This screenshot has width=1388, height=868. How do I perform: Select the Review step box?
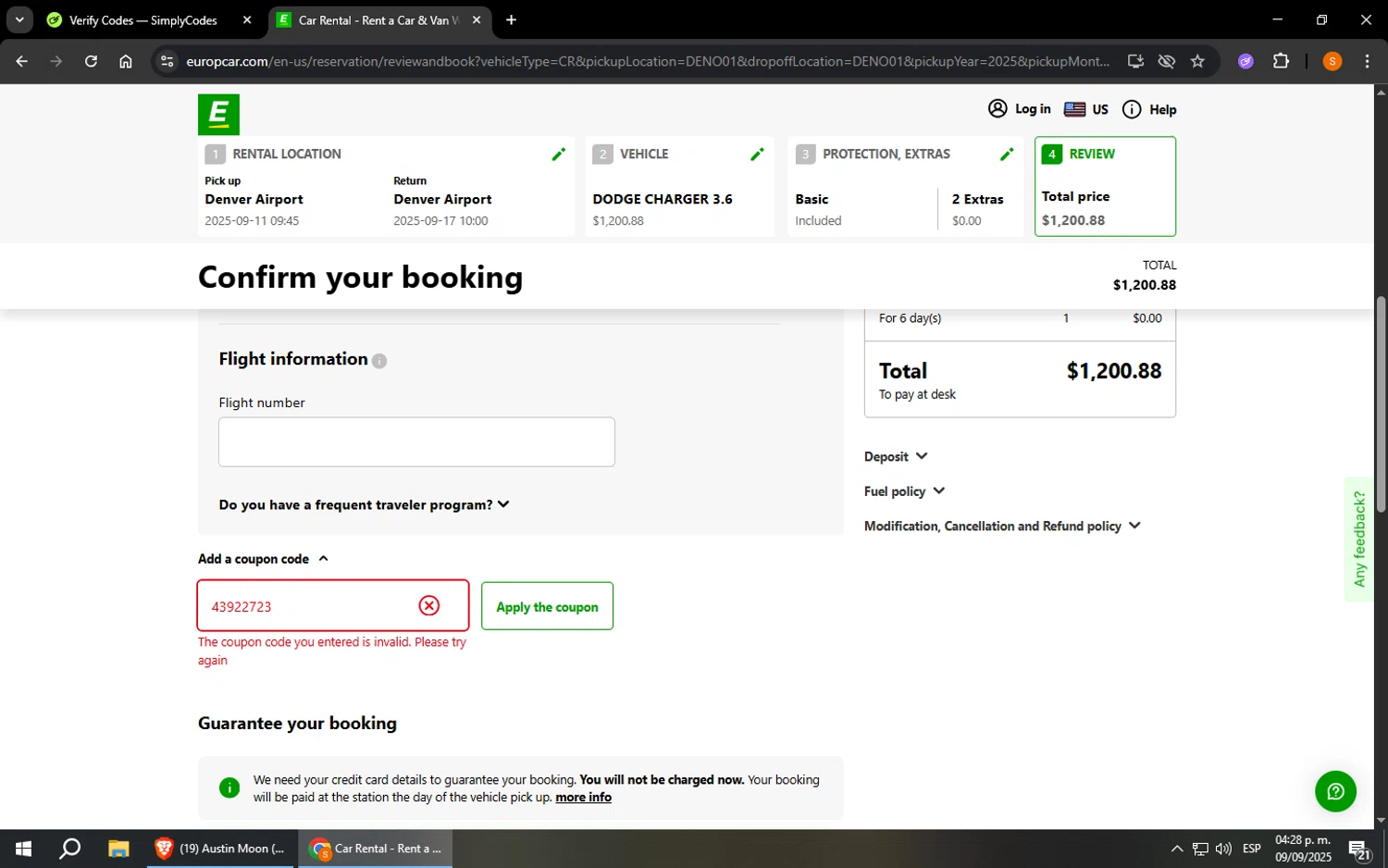point(1105,186)
